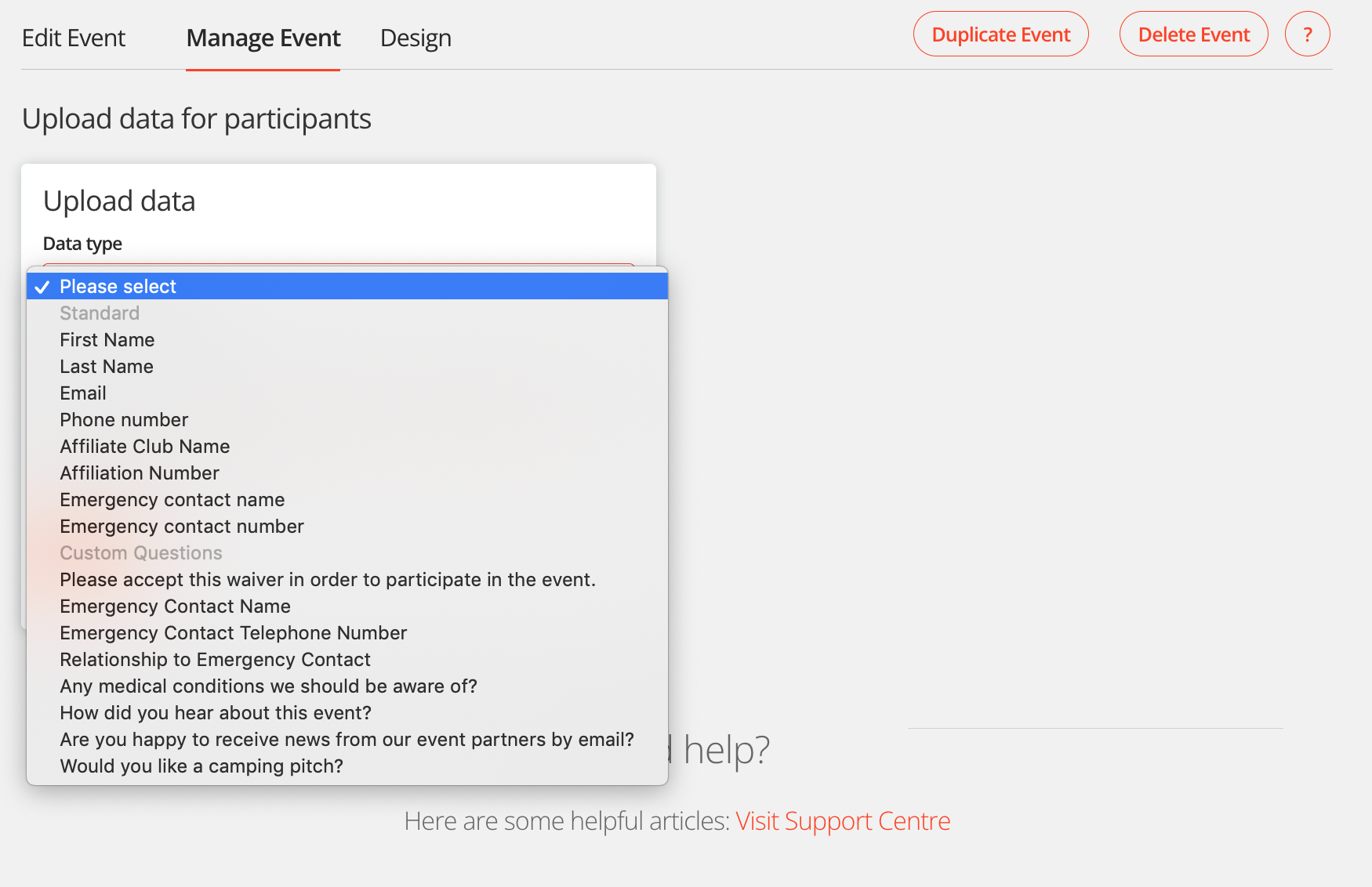Choose the Please select option
Screen dimensions: 1372x887
tap(118, 287)
